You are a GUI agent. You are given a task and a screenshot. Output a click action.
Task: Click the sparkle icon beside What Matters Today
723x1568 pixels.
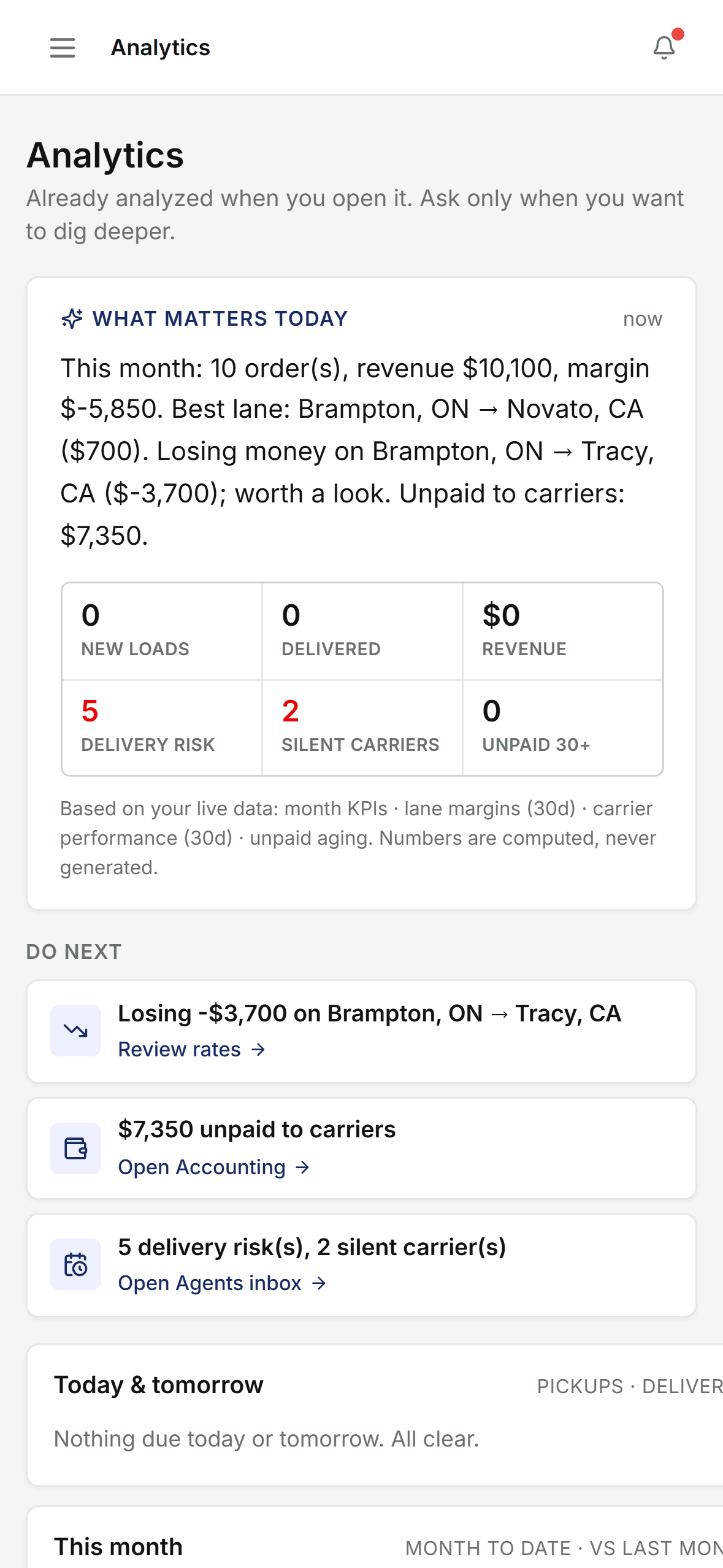tap(72, 318)
